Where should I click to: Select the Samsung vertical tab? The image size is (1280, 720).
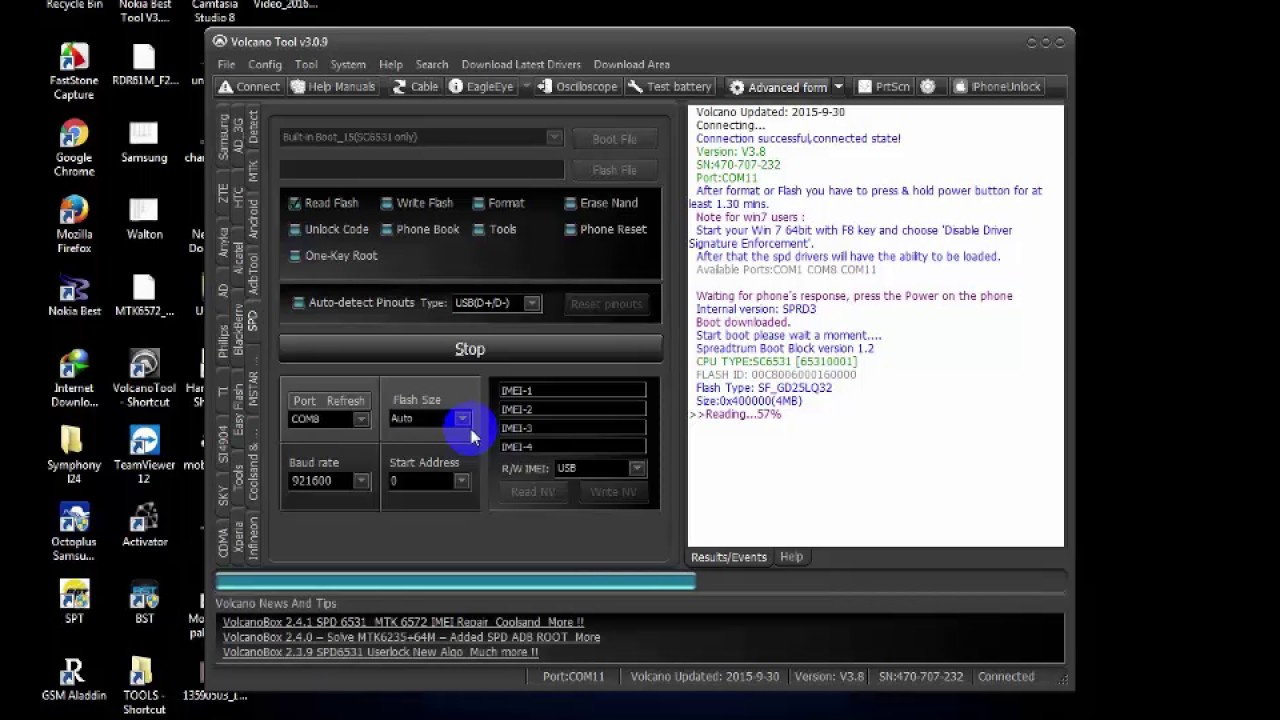point(223,136)
